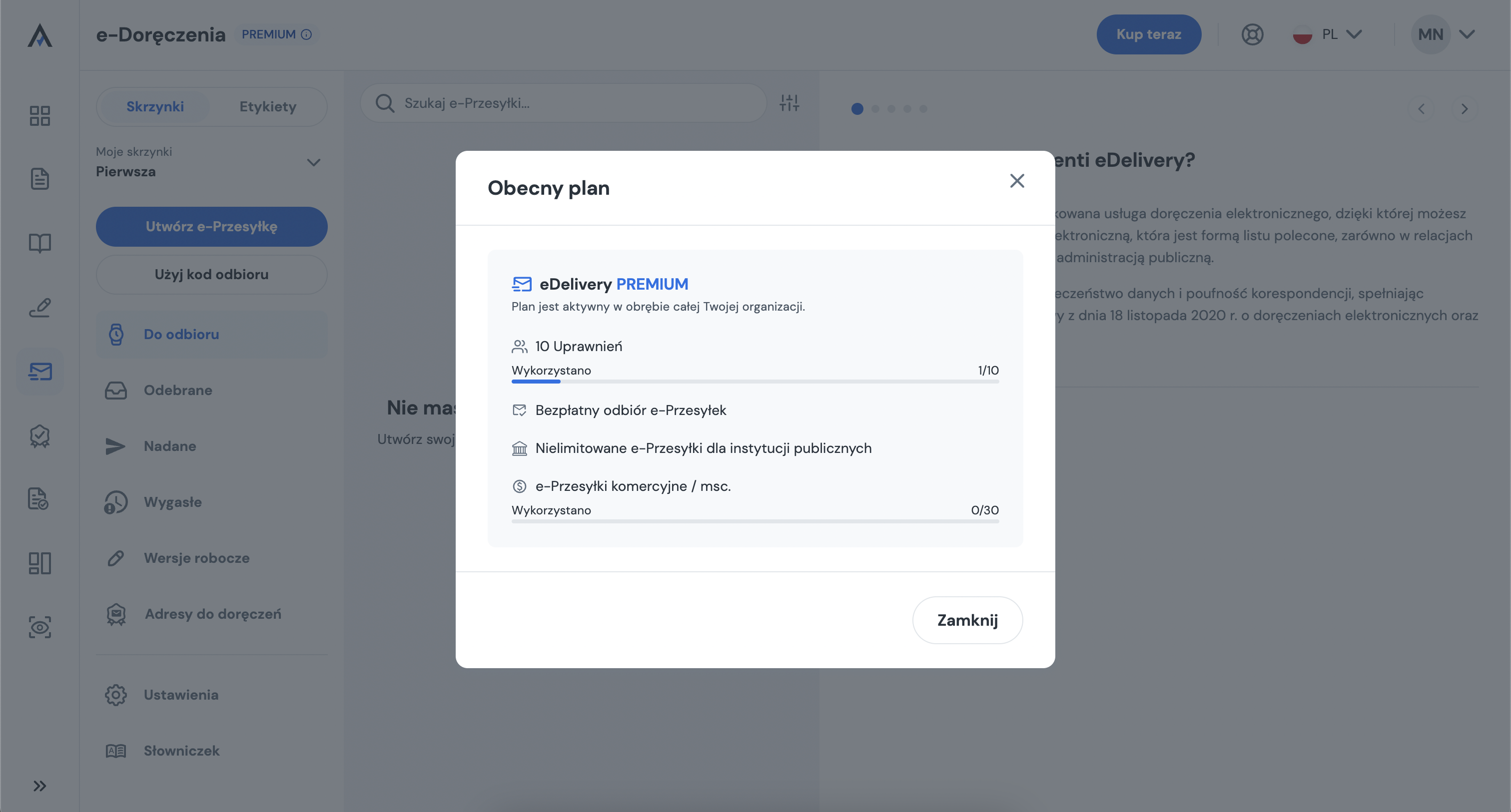This screenshot has width=1511, height=812.
Task: Click the eDelivery PREMIUM envelope icon
Action: click(x=522, y=284)
